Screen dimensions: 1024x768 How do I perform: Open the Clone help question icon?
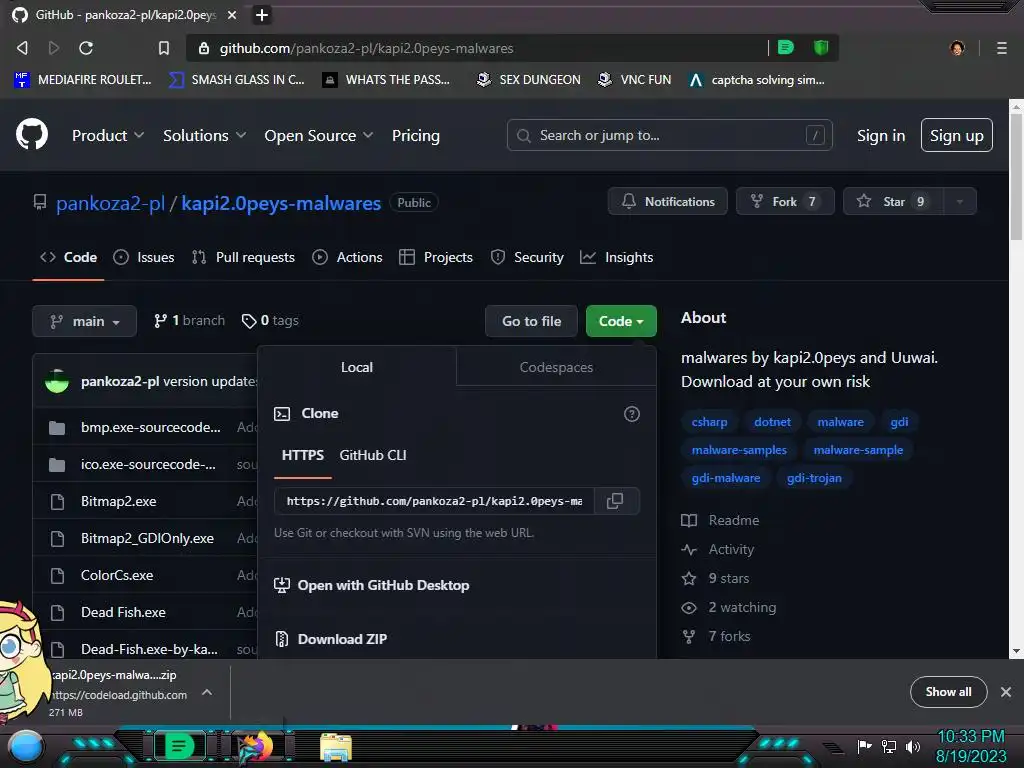(632, 413)
